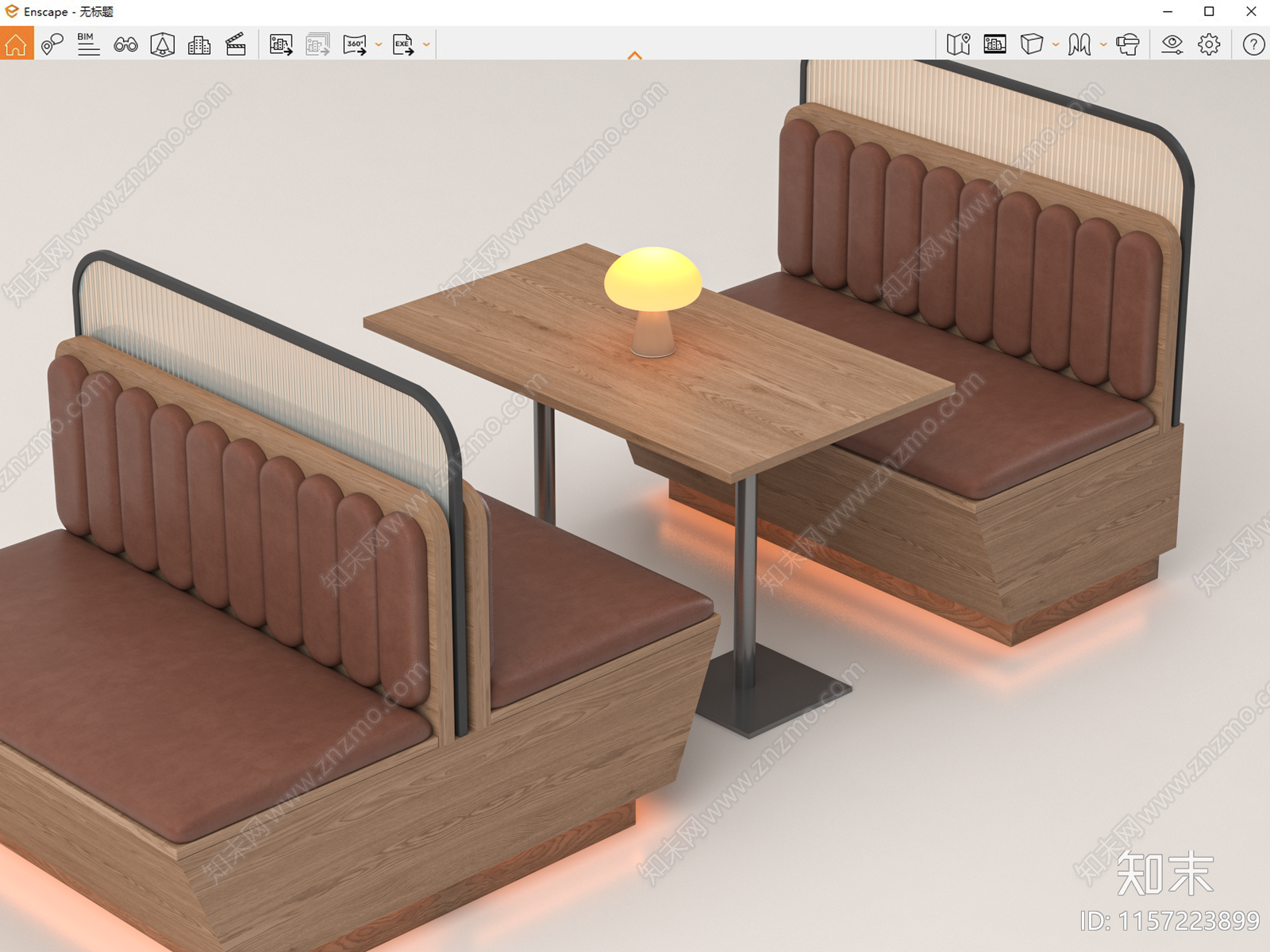Click the batch rendering icon
The width and height of the screenshot is (1270, 952).
pos(318,44)
